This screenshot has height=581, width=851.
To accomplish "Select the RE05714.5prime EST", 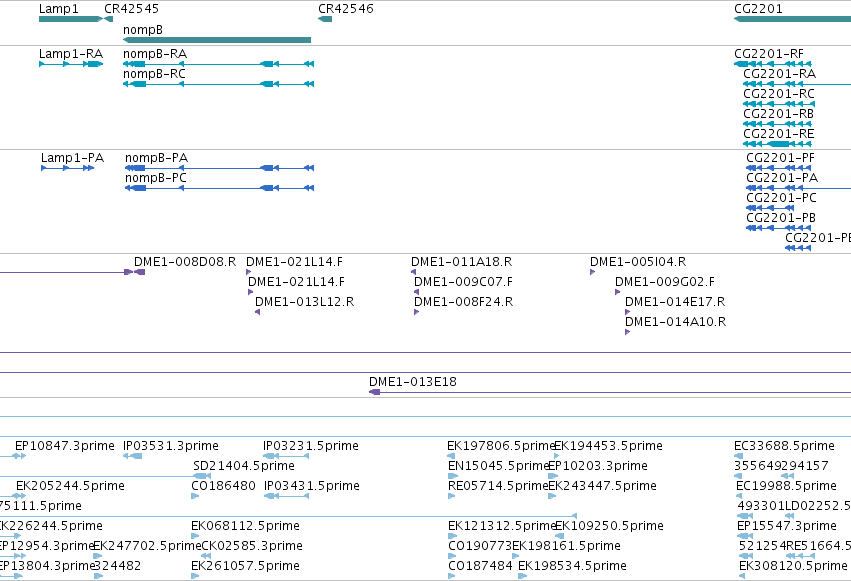I will (x=452, y=496).
